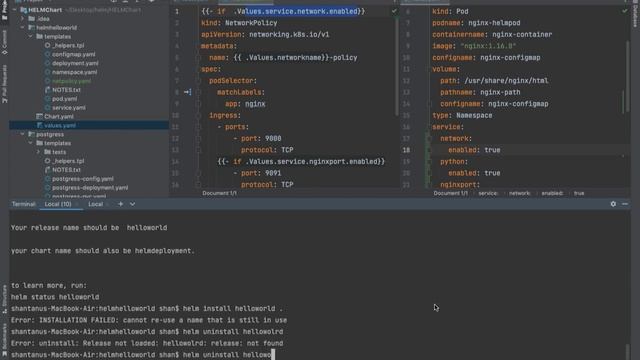Open deployment.yaml file
Viewport: 640px width, 360px height.
coord(75,63)
